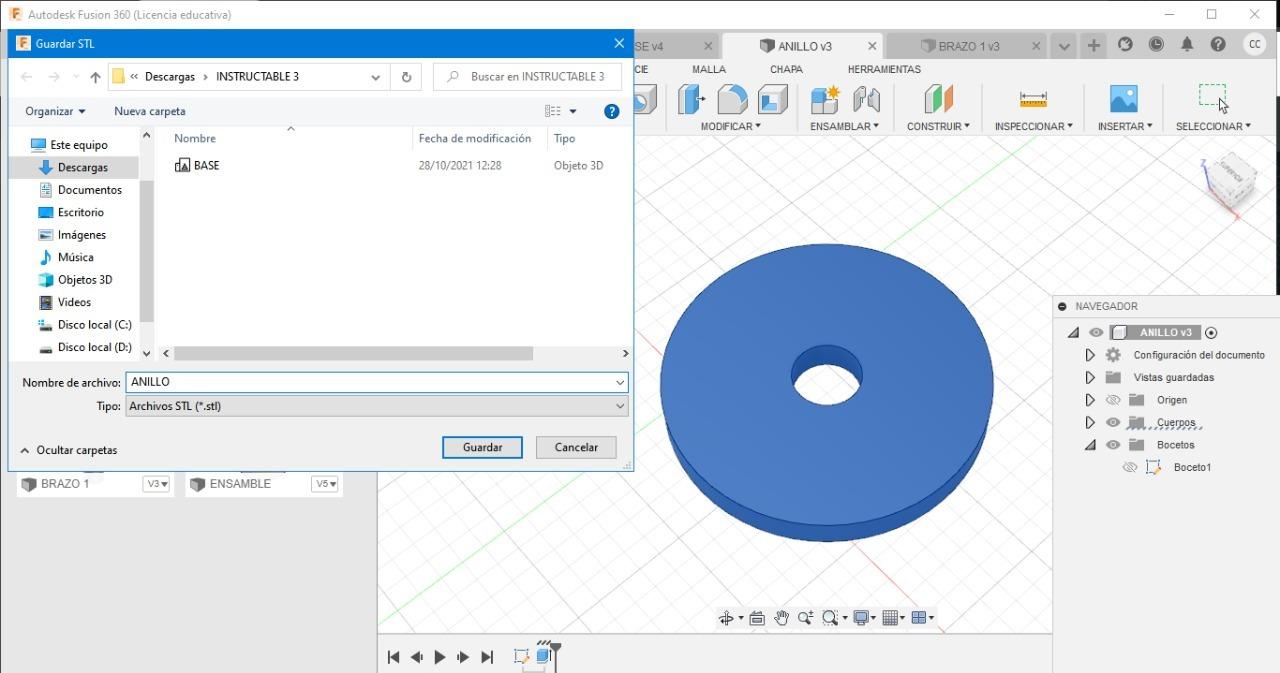Click the Orbit navigation tool
This screenshot has width=1280, height=673.
[x=727, y=618]
